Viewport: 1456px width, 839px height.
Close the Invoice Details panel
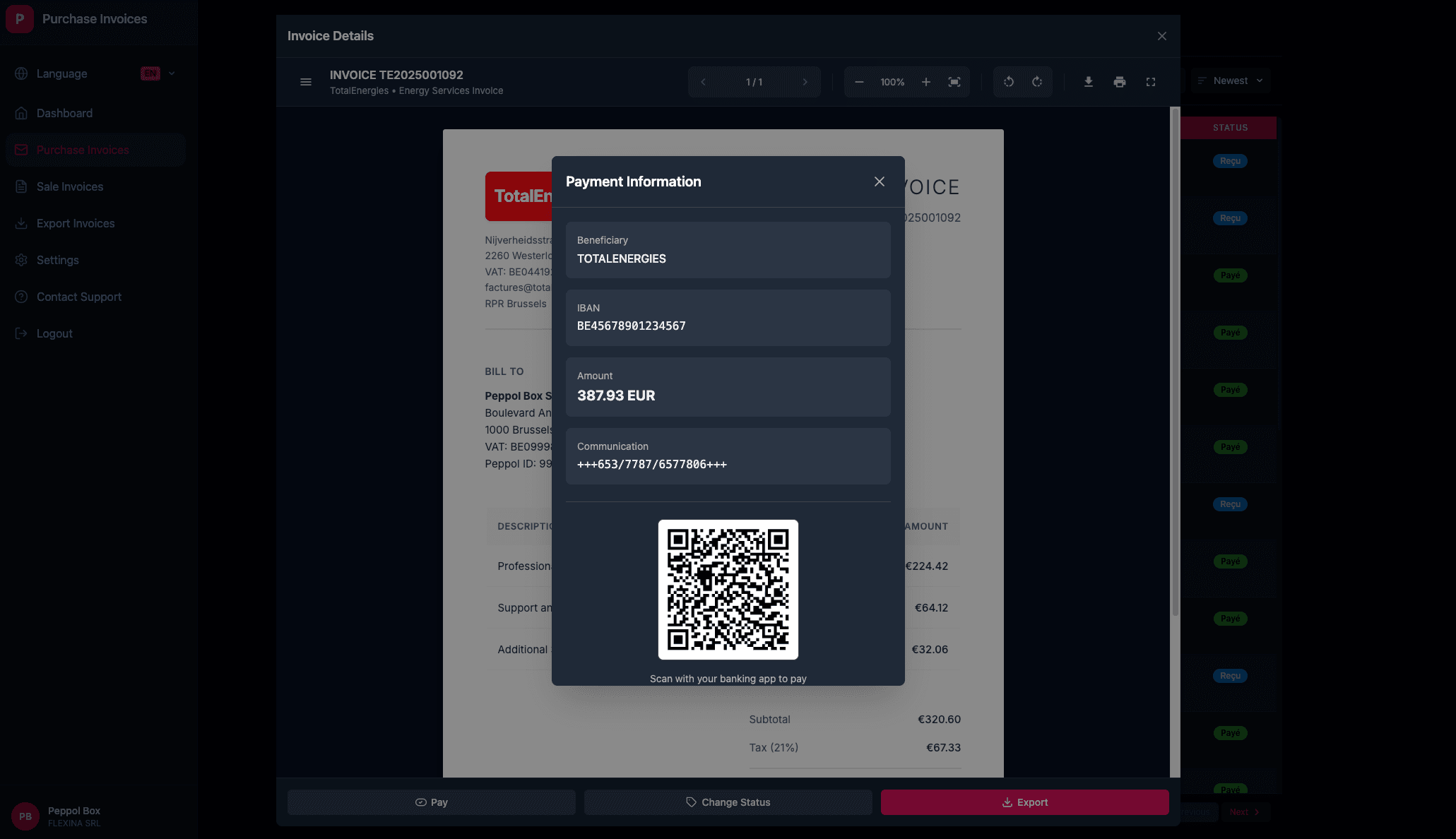coord(1161,36)
